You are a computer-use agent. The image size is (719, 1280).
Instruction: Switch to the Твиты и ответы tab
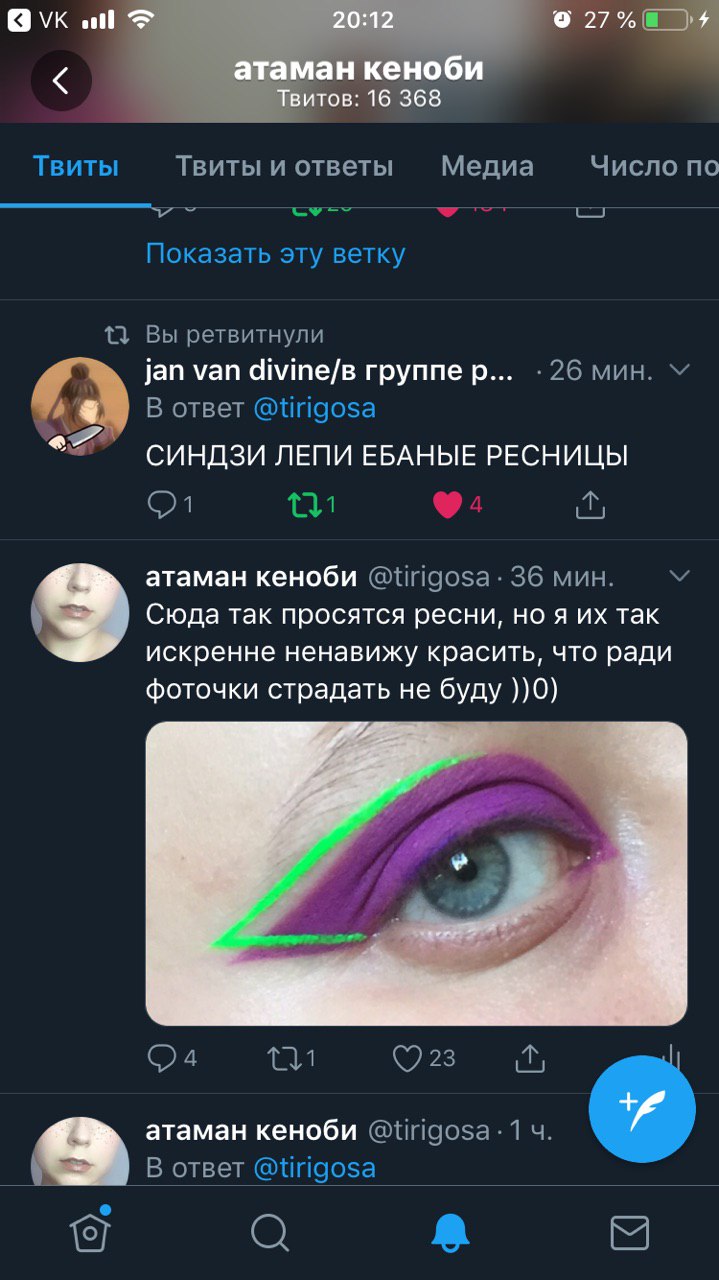click(284, 166)
